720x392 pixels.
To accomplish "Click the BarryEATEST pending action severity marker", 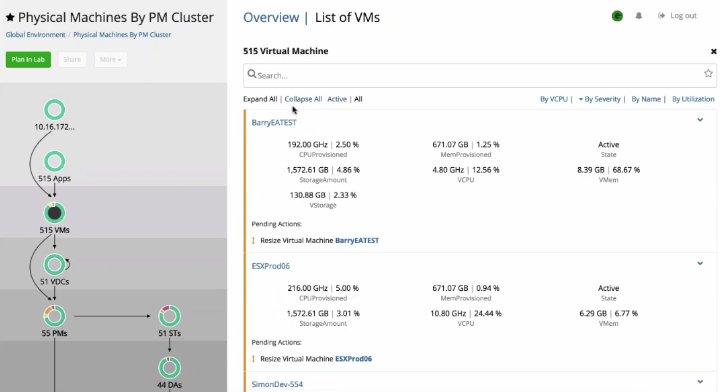I will [253, 241].
